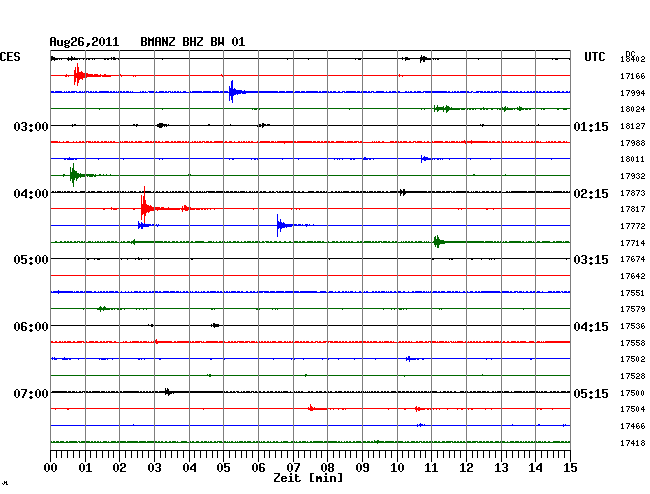Click the UTC time zone label
Screen dimensions: 650x494
point(595,57)
